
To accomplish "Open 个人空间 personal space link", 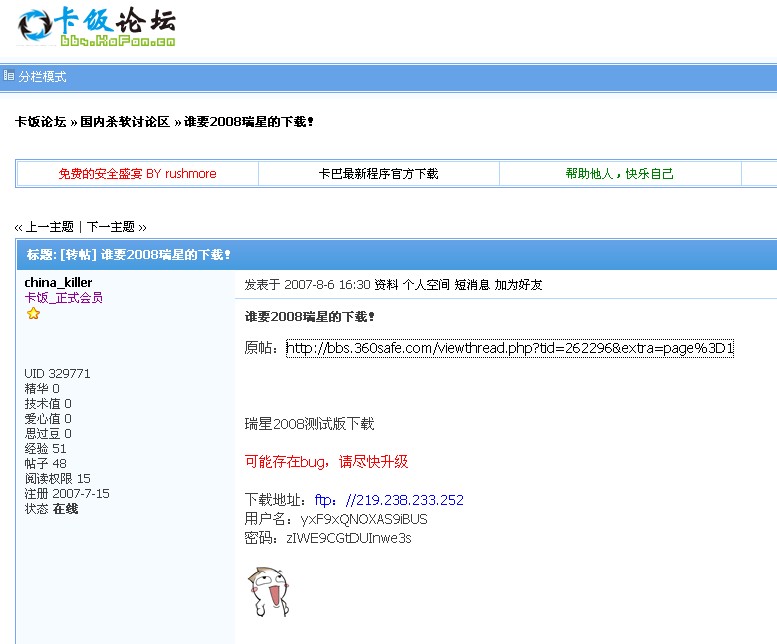I will click(426, 284).
